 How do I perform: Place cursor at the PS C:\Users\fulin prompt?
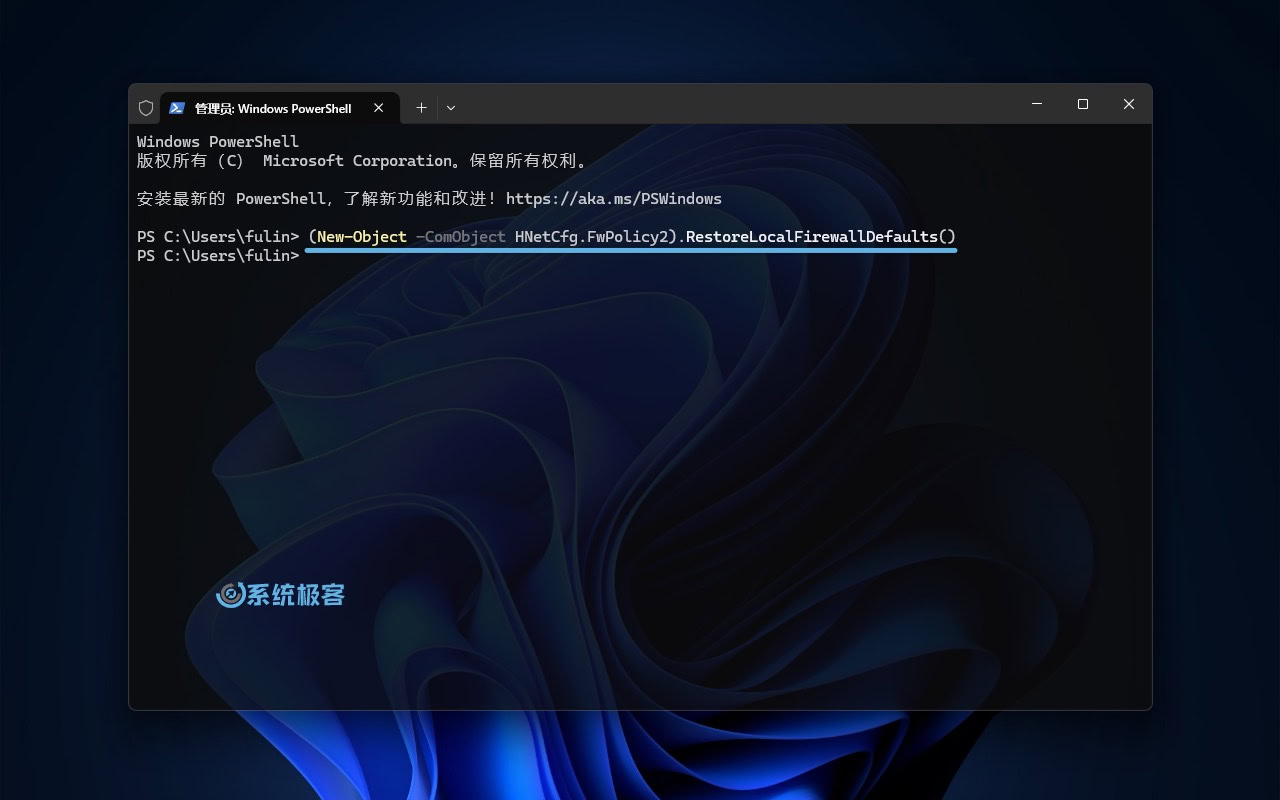coord(216,255)
